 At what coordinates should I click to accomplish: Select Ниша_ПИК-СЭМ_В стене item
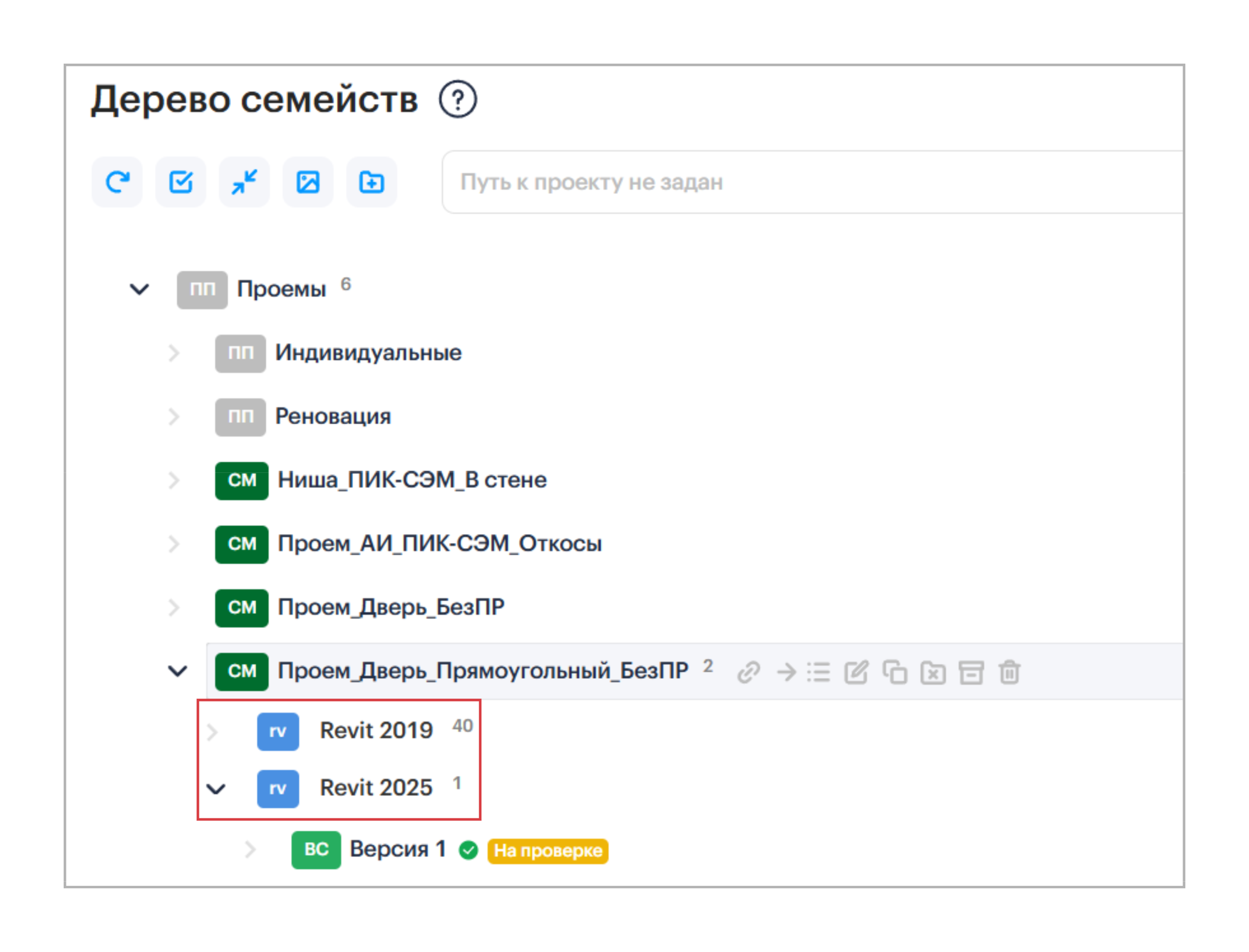coord(412,480)
